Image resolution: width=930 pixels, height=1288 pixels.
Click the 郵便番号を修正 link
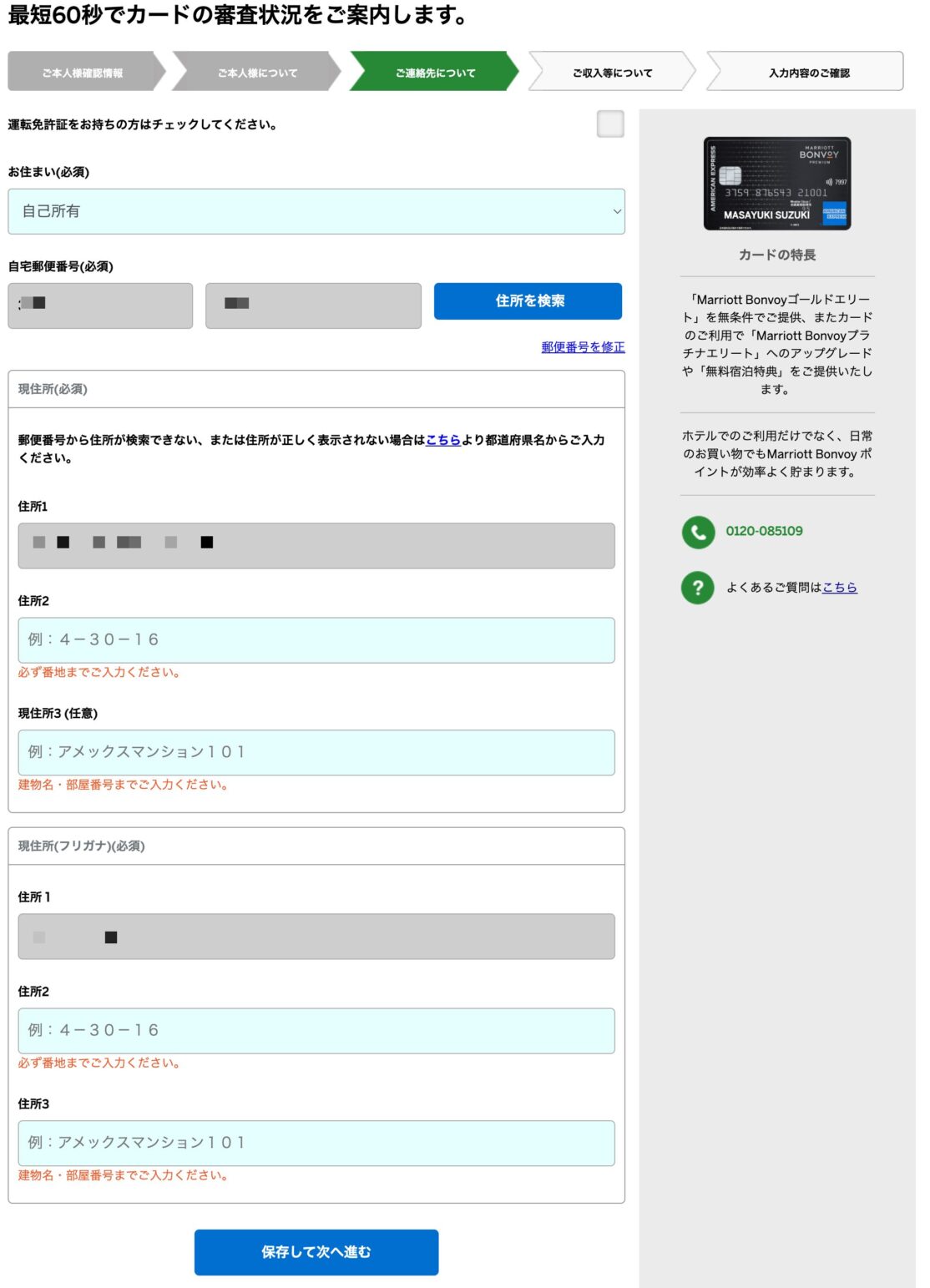click(x=583, y=347)
